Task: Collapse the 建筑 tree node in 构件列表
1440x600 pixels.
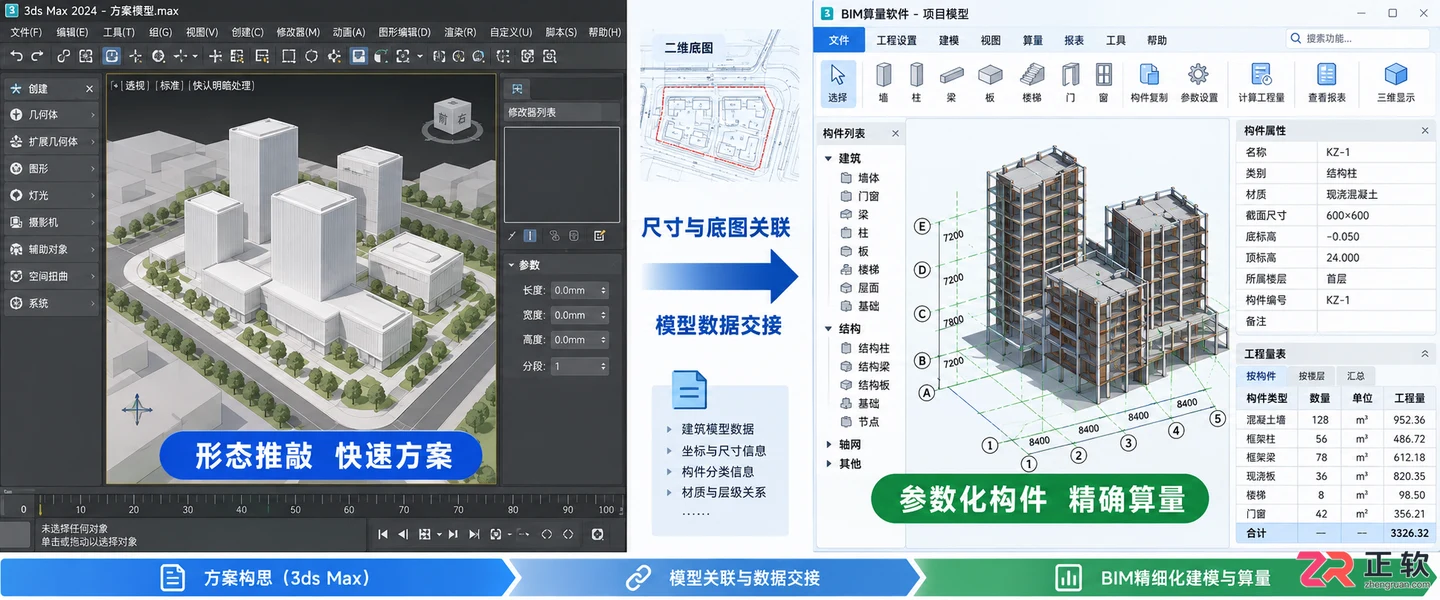Action: click(828, 158)
